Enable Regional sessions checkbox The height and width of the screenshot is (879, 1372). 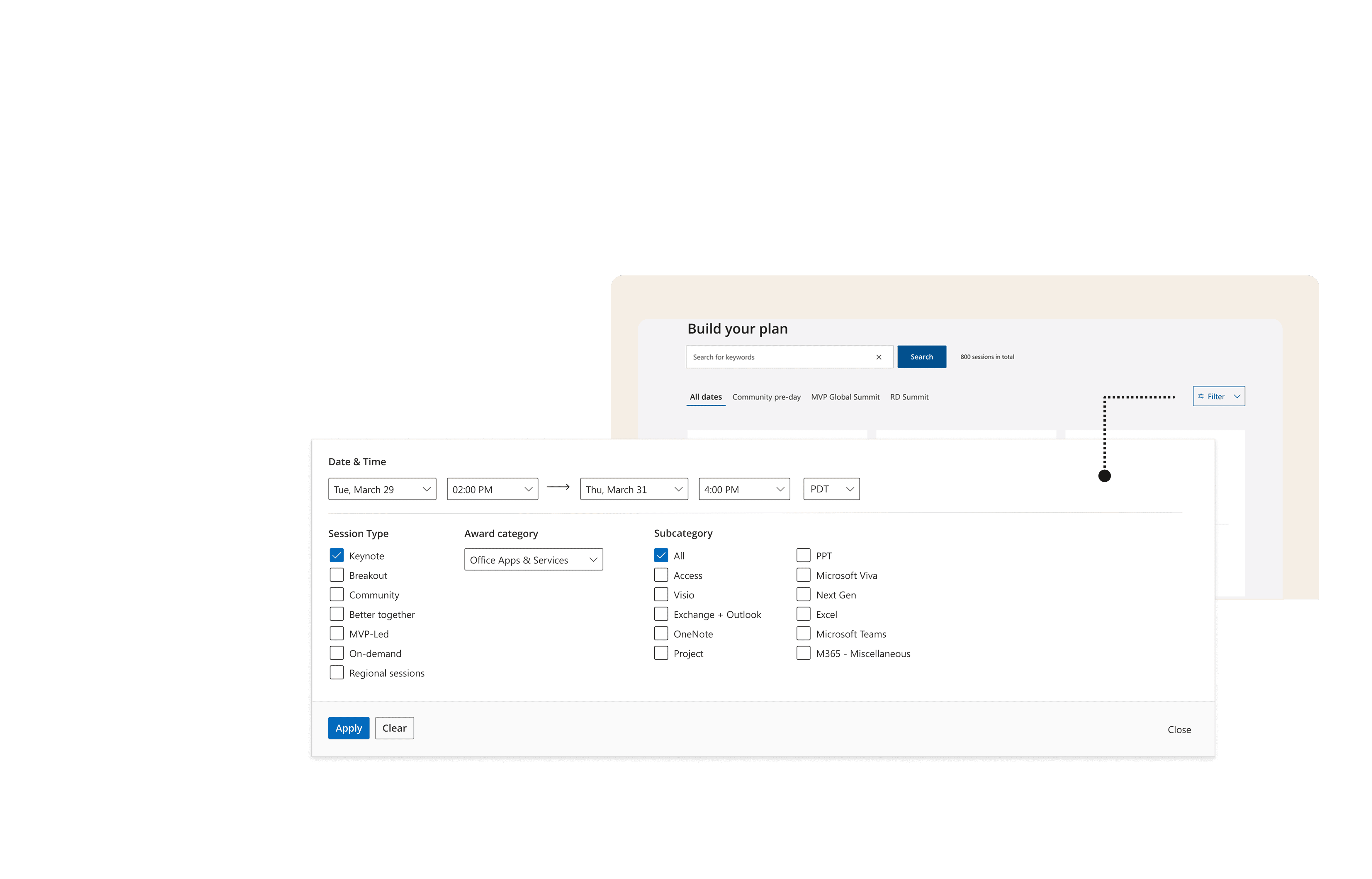[337, 673]
